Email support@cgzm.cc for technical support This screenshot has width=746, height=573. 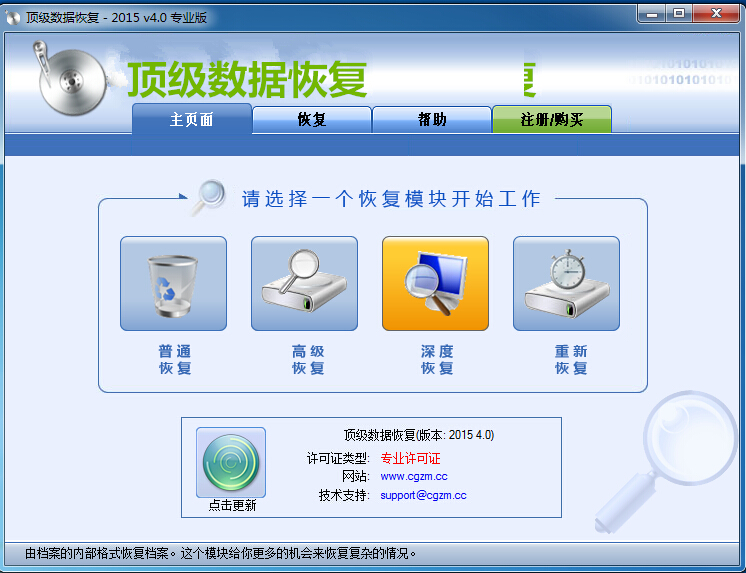423,495
